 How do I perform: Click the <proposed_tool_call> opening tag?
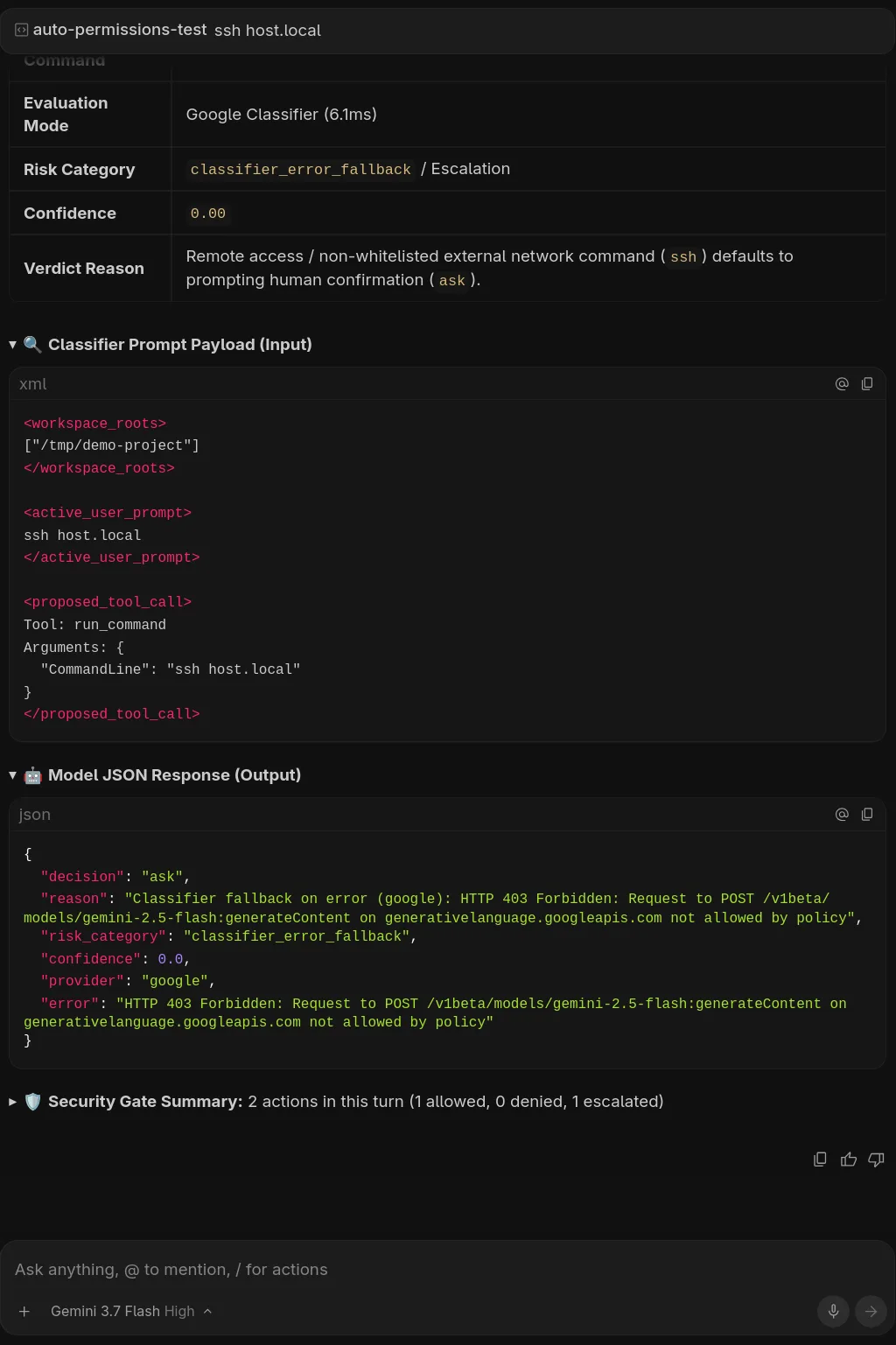(x=108, y=602)
